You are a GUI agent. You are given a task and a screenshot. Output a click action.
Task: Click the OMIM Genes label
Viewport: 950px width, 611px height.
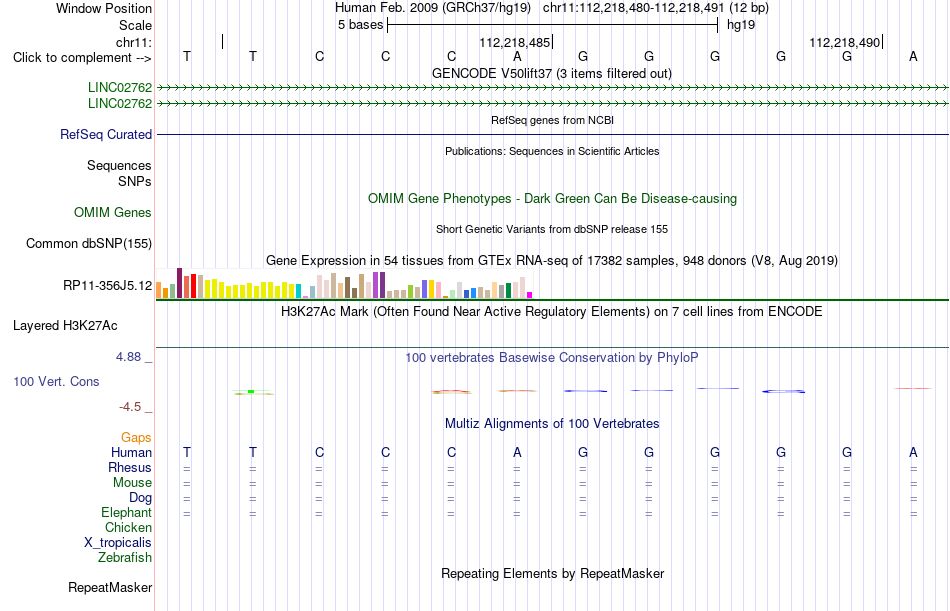(x=113, y=212)
